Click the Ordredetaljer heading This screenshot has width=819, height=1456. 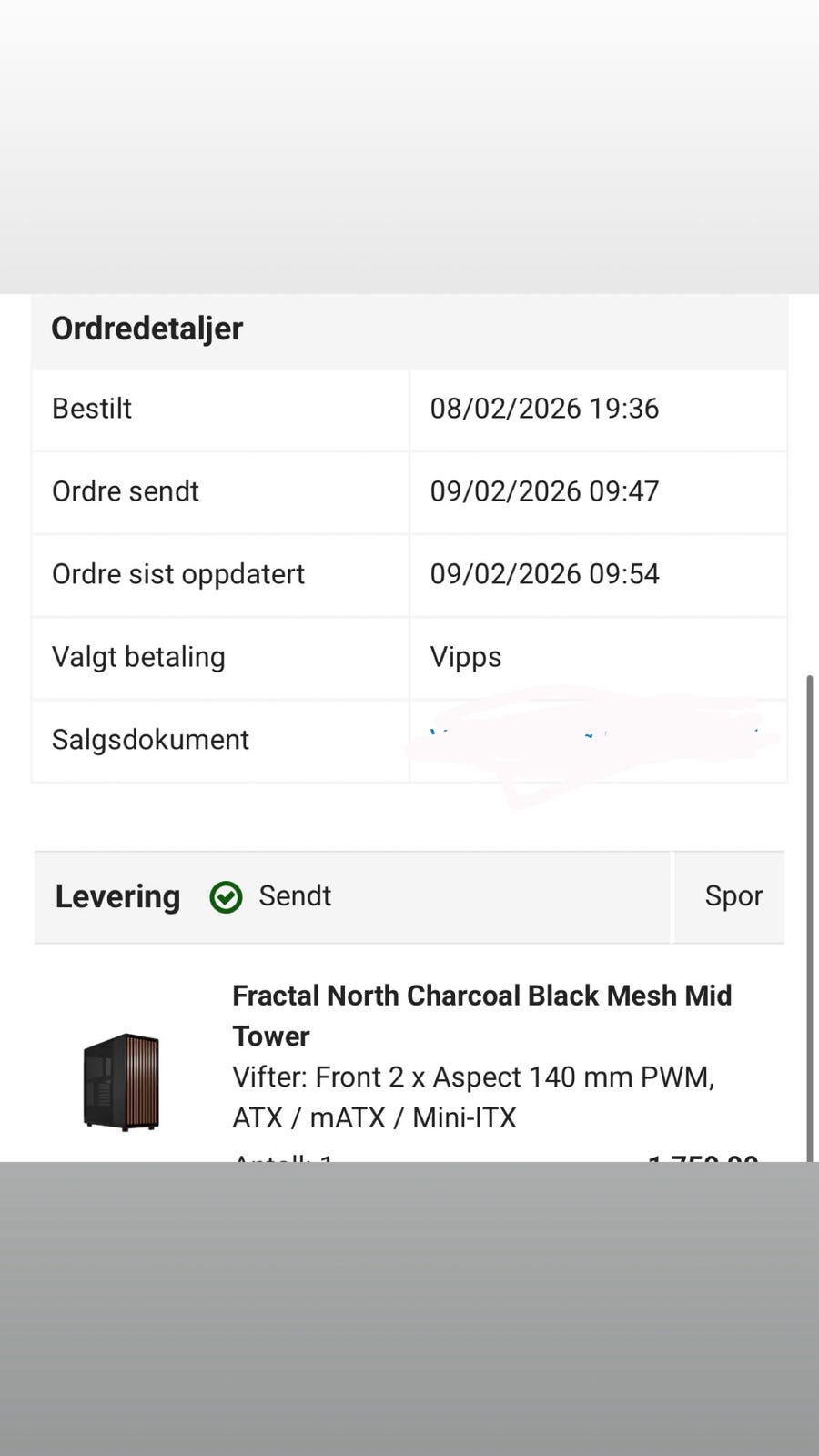click(147, 329)
